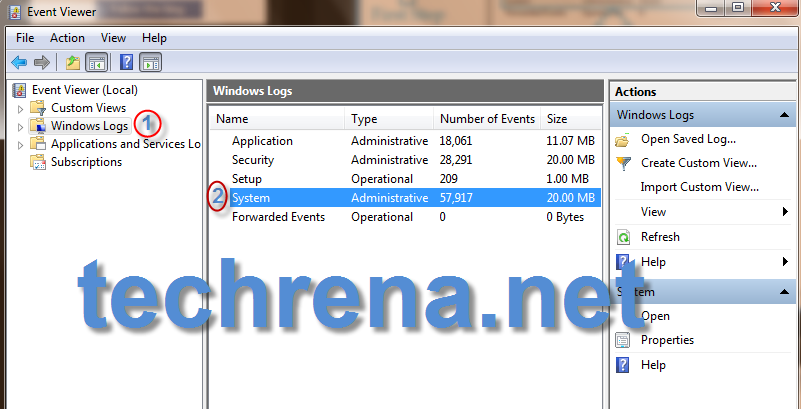Open the File menu
Viewport: 801px width, 409px height.
click(x=25, y=38)
